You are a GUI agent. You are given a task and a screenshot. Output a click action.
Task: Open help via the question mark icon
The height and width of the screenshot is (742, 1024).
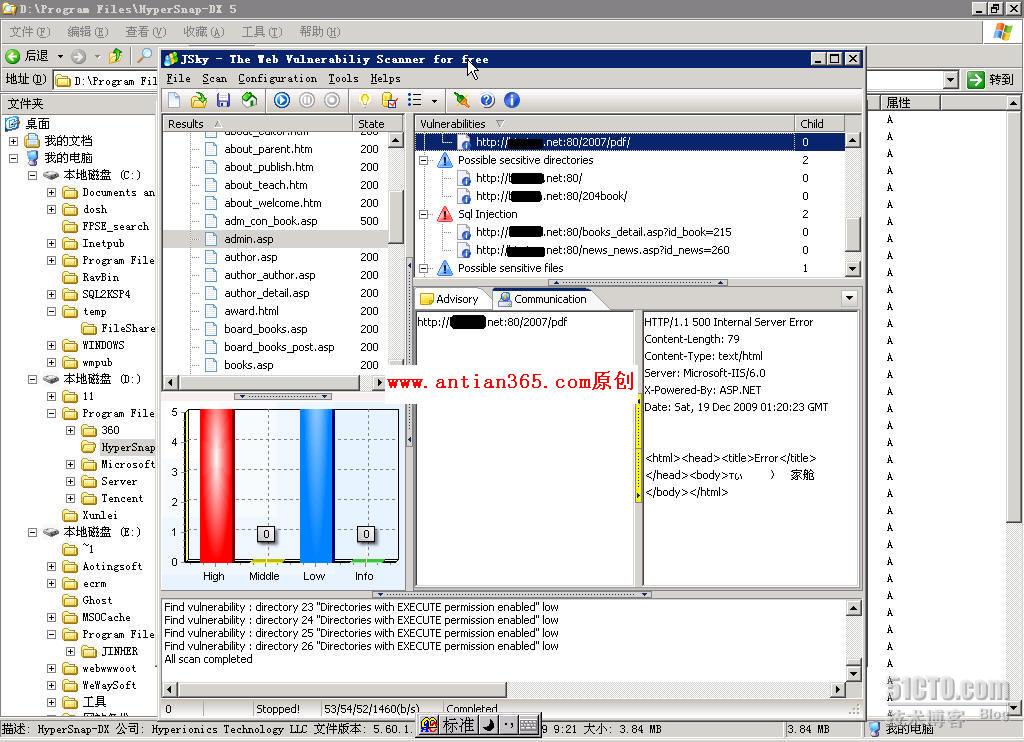tap(487, 100)
